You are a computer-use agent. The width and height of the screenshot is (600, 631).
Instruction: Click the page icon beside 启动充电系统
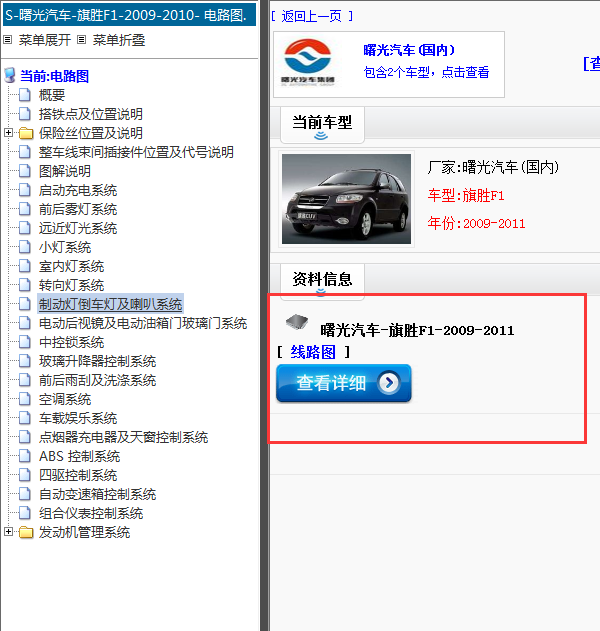point(25,190)
